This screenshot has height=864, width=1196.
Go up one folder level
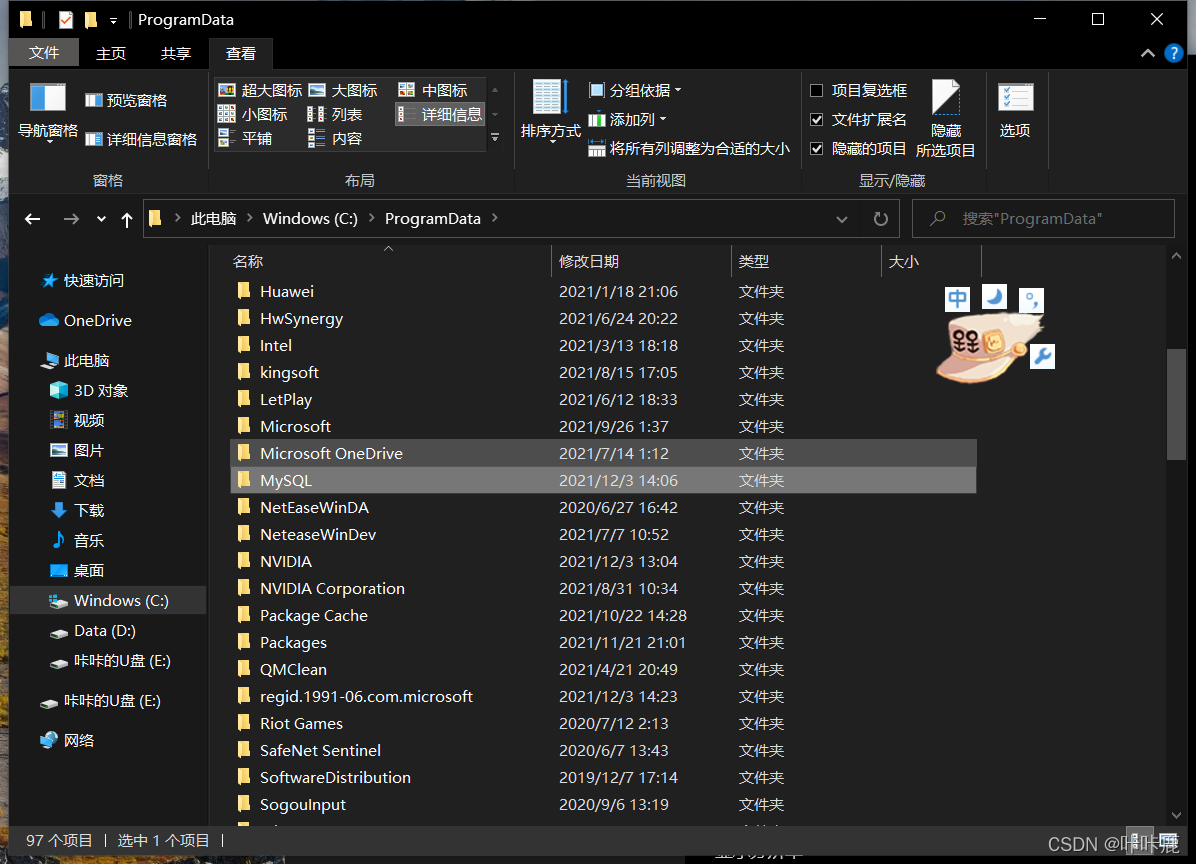point(127,219)
